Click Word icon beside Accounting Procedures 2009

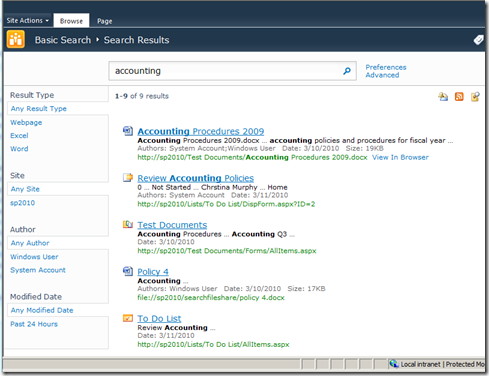(128, 131)
